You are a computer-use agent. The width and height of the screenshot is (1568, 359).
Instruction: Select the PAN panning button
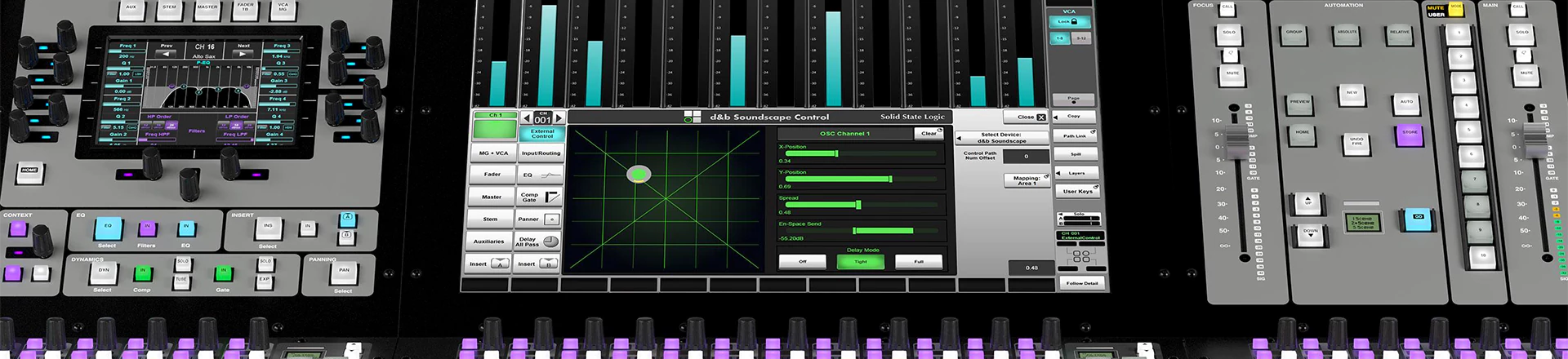[x=344, y=272]
